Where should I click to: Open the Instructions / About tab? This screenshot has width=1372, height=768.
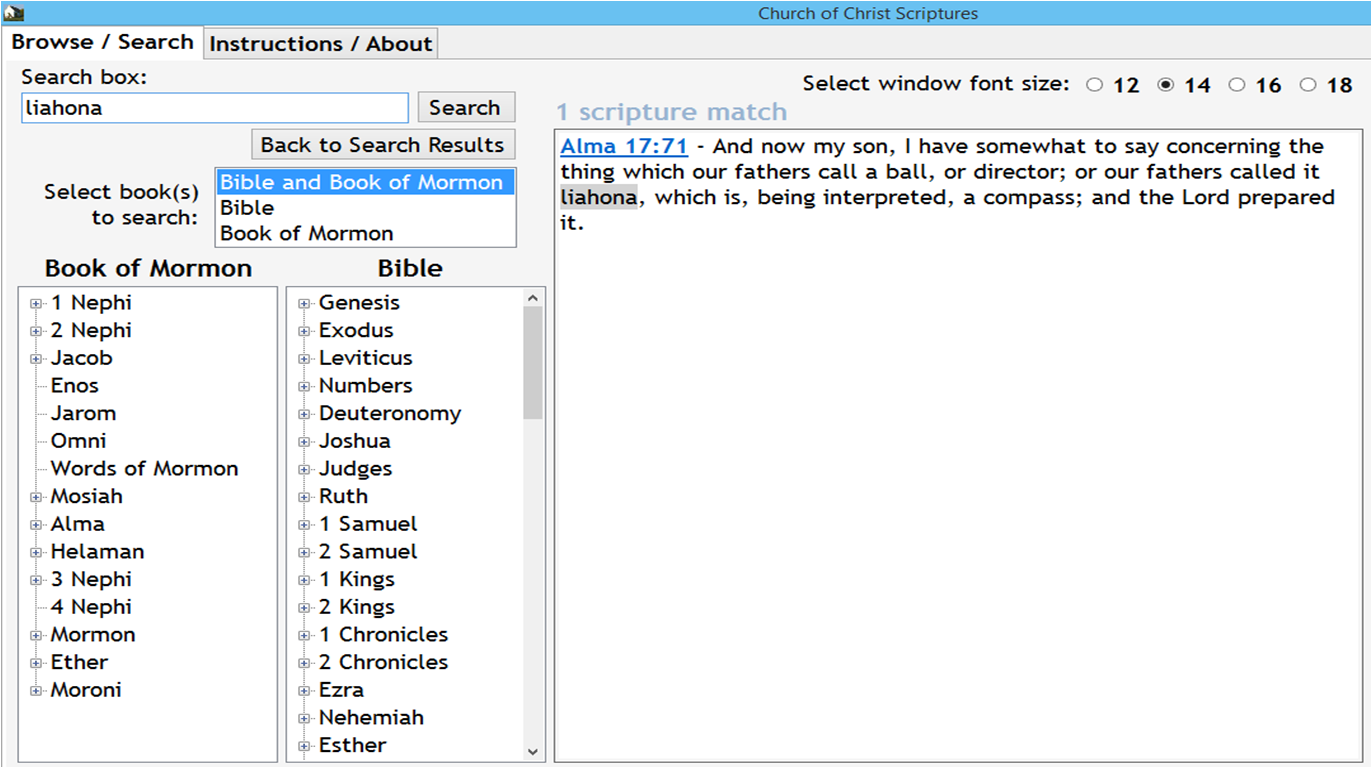pyautogui.click(x=321, y=44)
